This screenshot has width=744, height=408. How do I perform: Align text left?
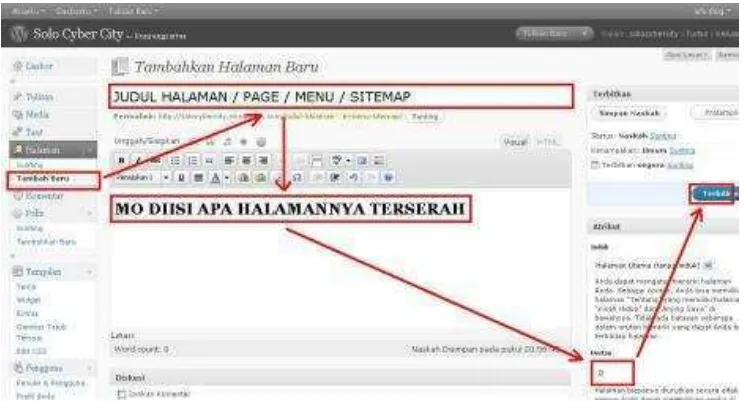pyautogui.click(x=229, y=160)
